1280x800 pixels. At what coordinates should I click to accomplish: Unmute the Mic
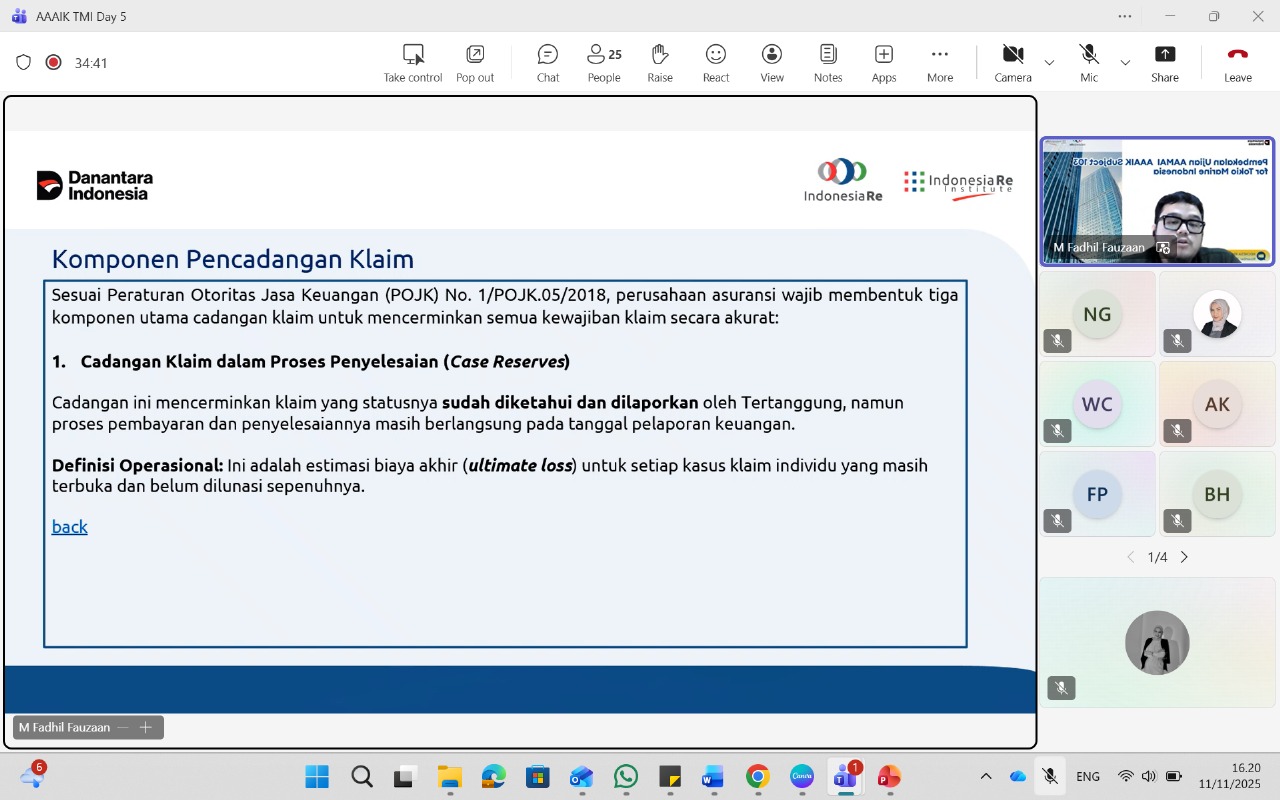1088,63
